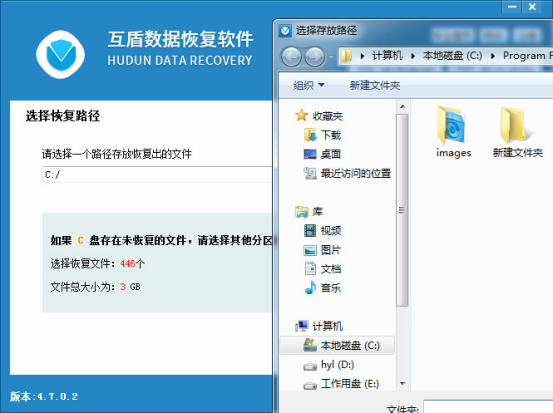Click the hyl (D:) drive icon
The width and height of the screenshot is (553, 413).
point(310,367)
